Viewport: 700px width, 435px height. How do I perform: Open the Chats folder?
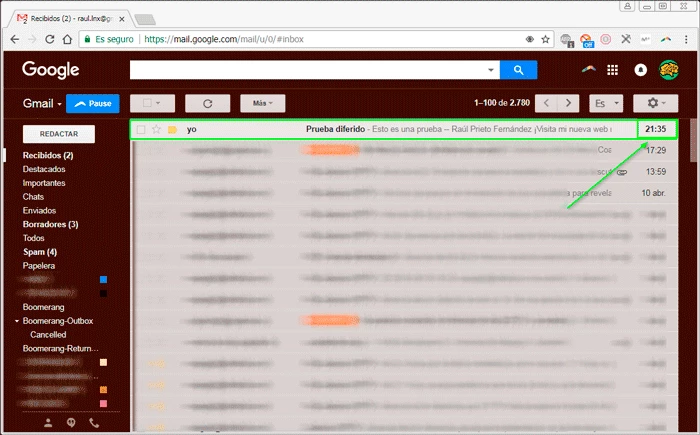[x=33, y=197]
